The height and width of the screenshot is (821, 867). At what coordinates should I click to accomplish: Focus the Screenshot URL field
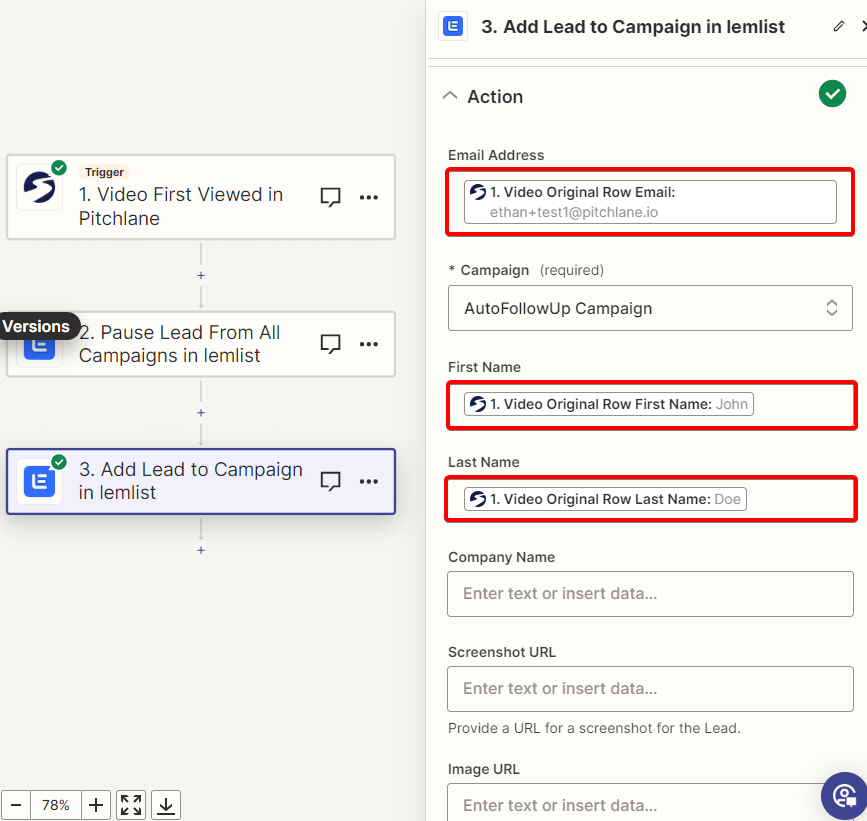tap(650, 689)
